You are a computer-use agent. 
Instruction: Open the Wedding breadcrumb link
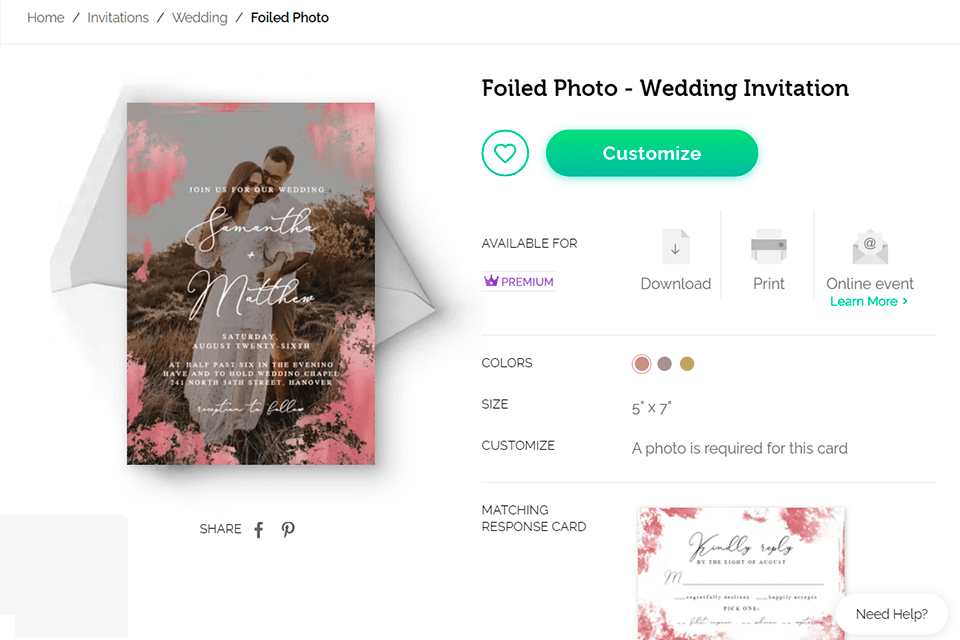tap(200, 18)
